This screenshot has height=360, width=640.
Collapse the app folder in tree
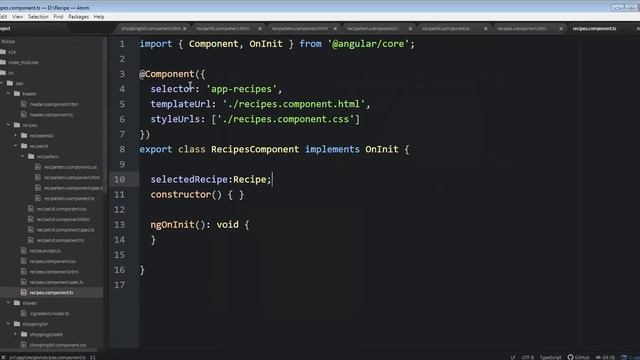tap(2, 83)
